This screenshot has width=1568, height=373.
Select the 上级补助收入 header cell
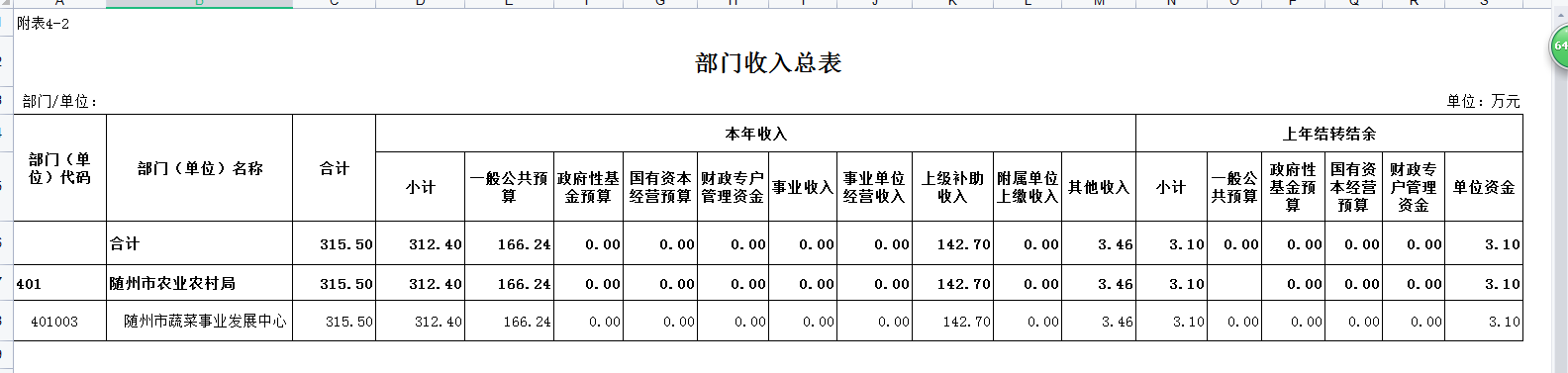(x=952, y=187)
